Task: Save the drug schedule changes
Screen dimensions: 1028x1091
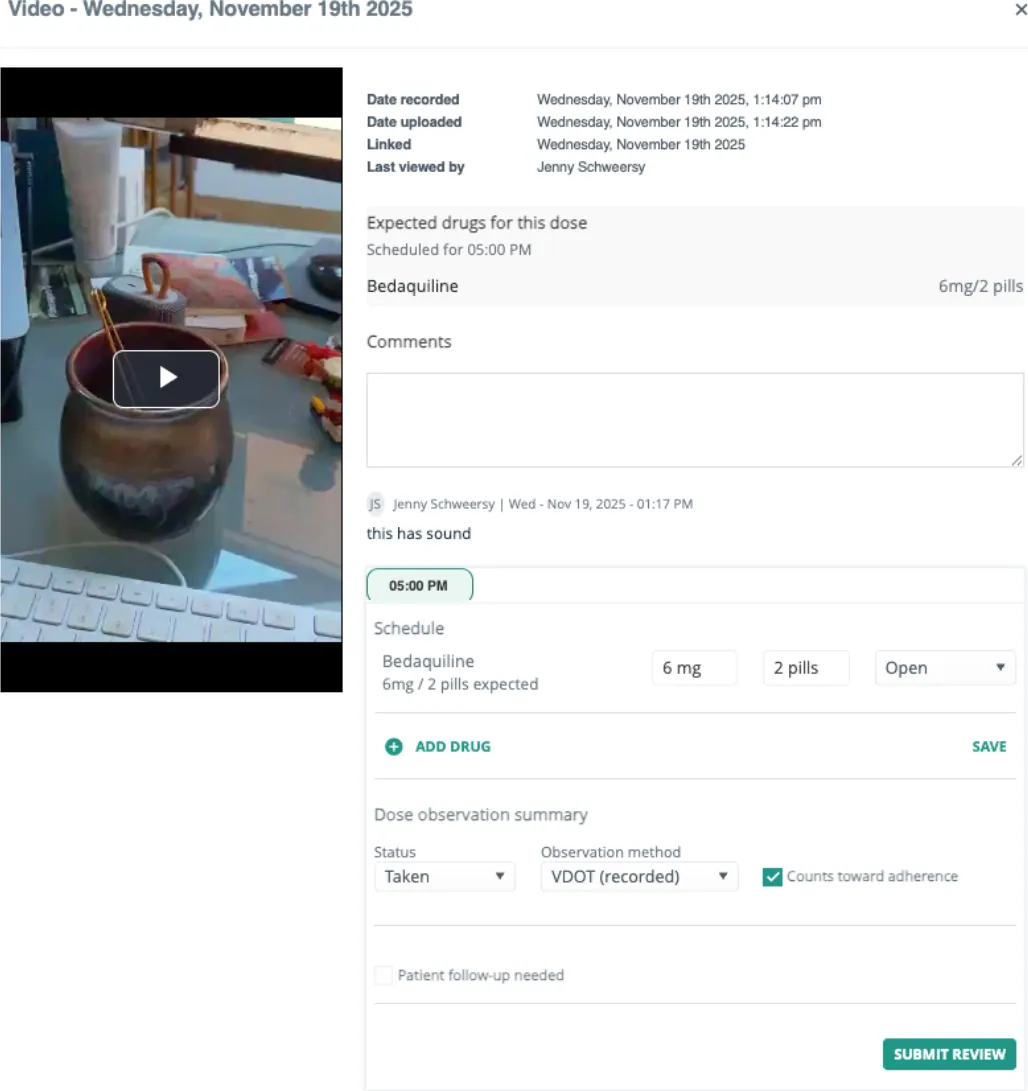Action: pyautogui.click(x=989, y=747)
